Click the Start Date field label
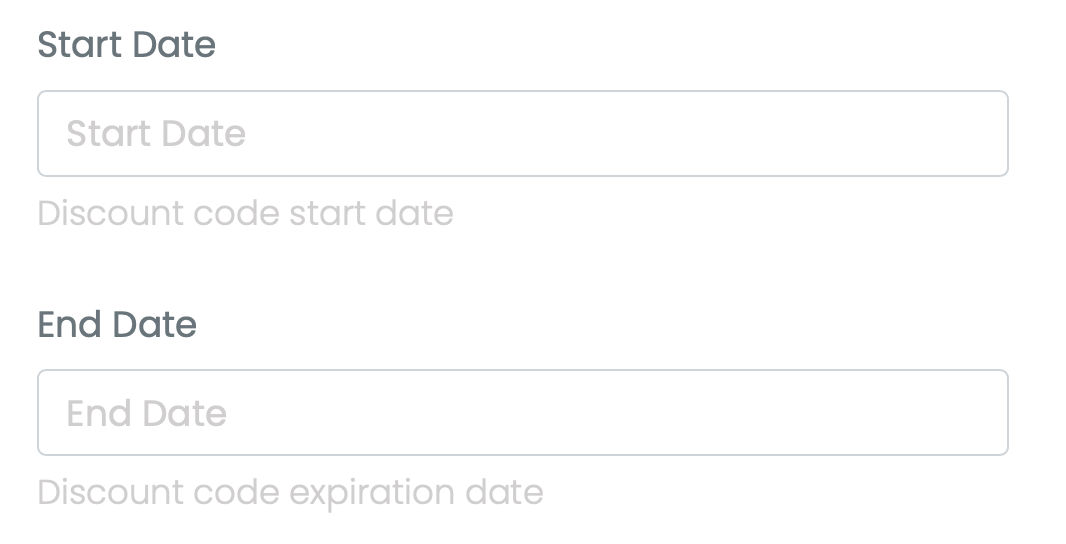The width and height of the screenshot is (1066, 544). (126, 45)
